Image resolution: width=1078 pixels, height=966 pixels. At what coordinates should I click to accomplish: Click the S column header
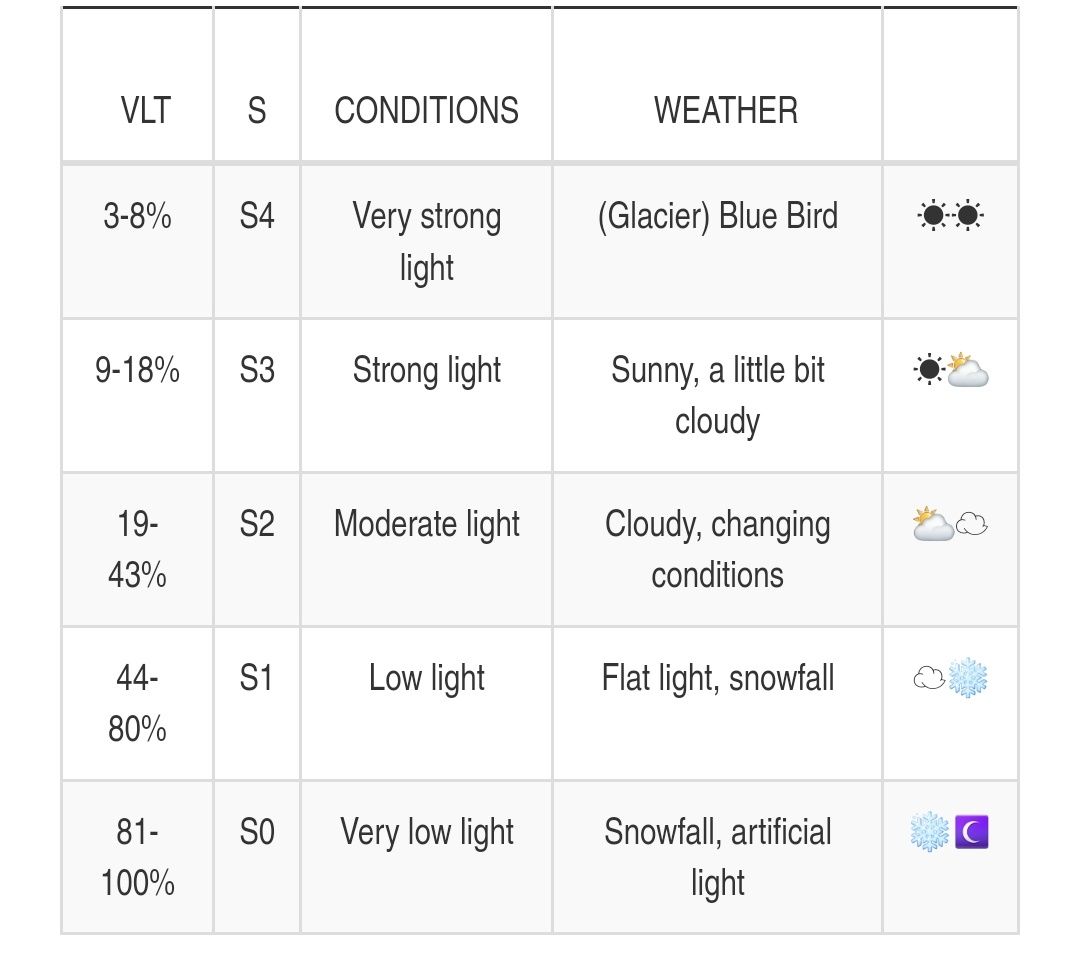(257, 110)
